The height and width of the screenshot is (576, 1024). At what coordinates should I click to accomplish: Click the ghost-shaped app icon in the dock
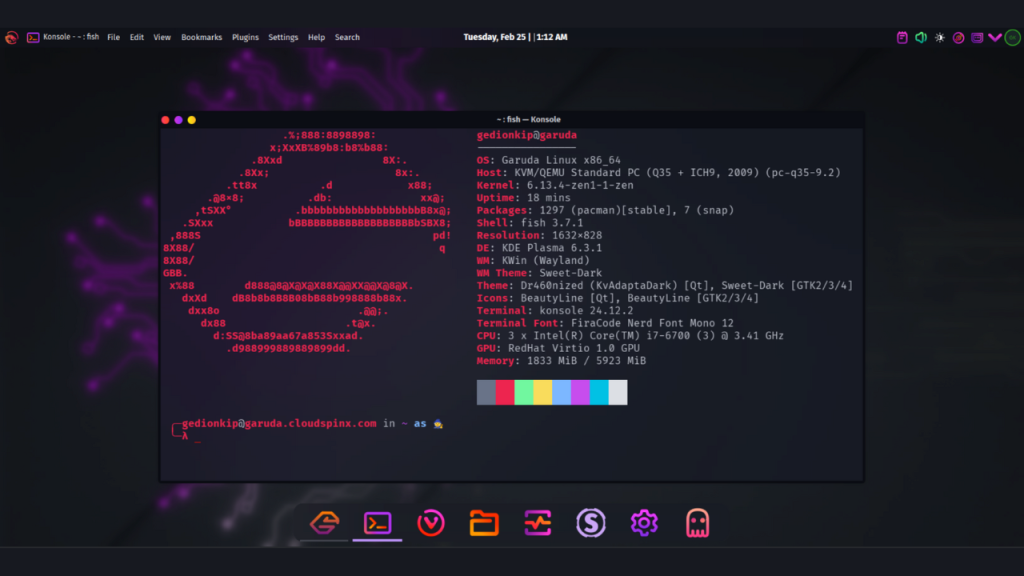point(698,522)
